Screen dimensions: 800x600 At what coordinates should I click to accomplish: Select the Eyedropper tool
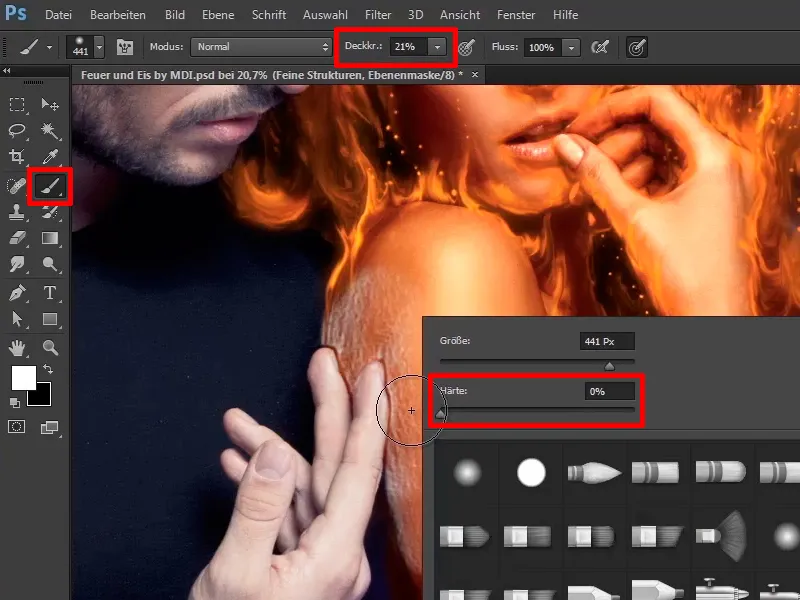coord(49,157)
